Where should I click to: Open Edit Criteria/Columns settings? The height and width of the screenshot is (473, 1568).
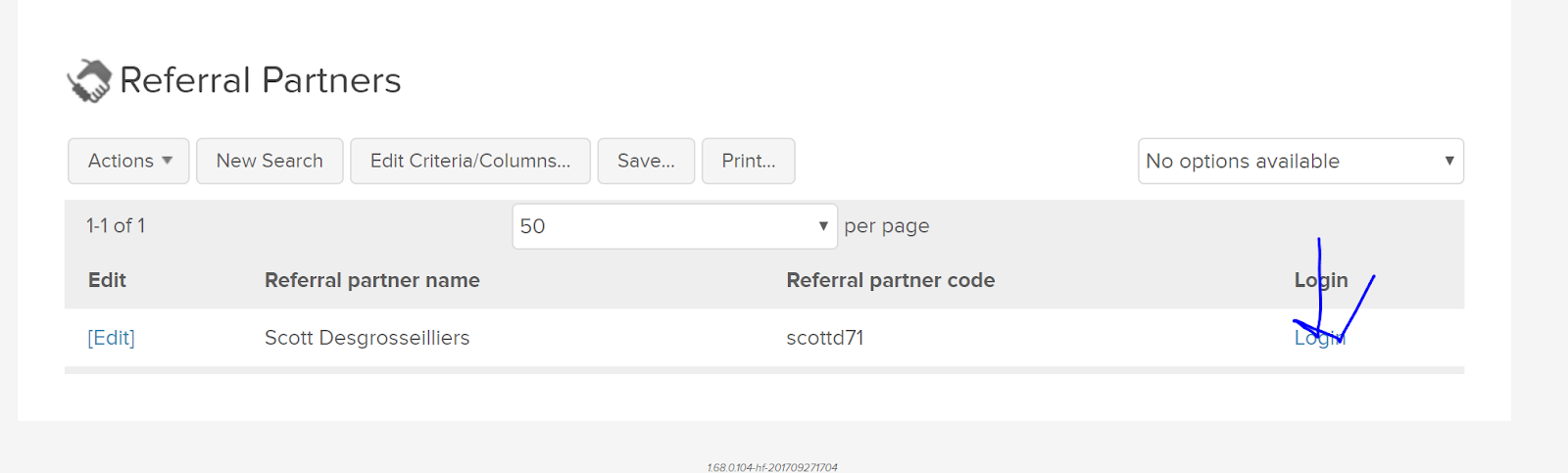pos(470,161)
